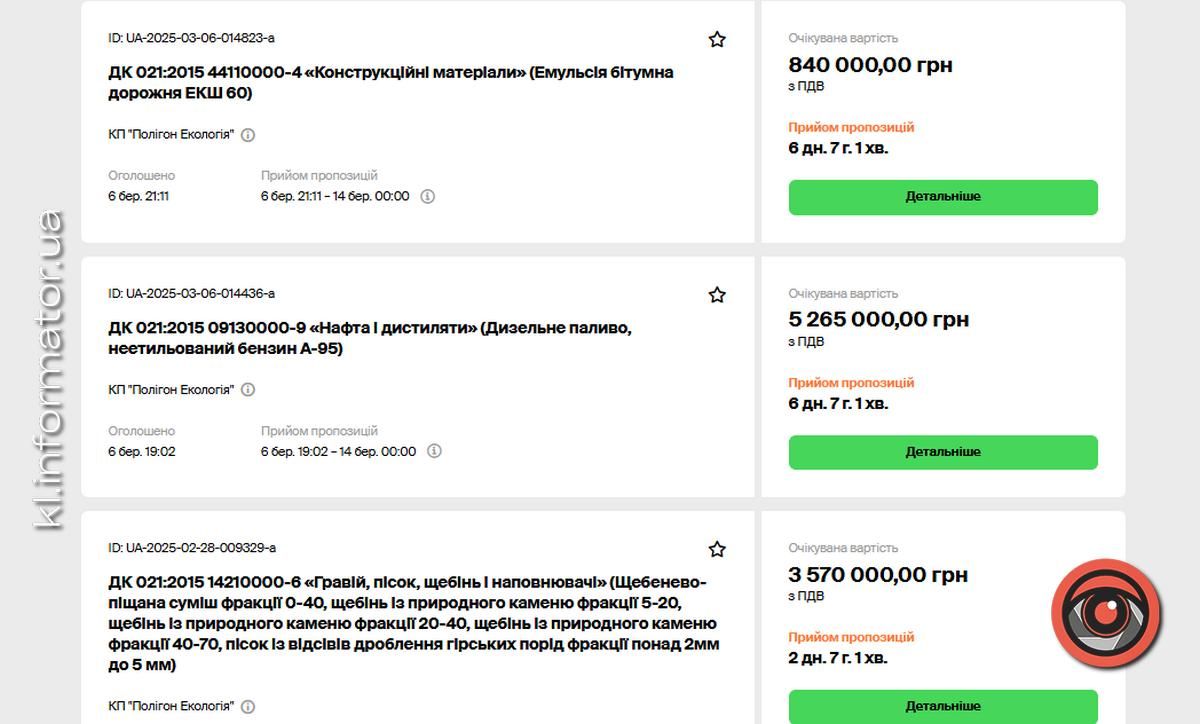
Task: Click "Детальніше" button on bitumen tender
Action: coord(943,197)
